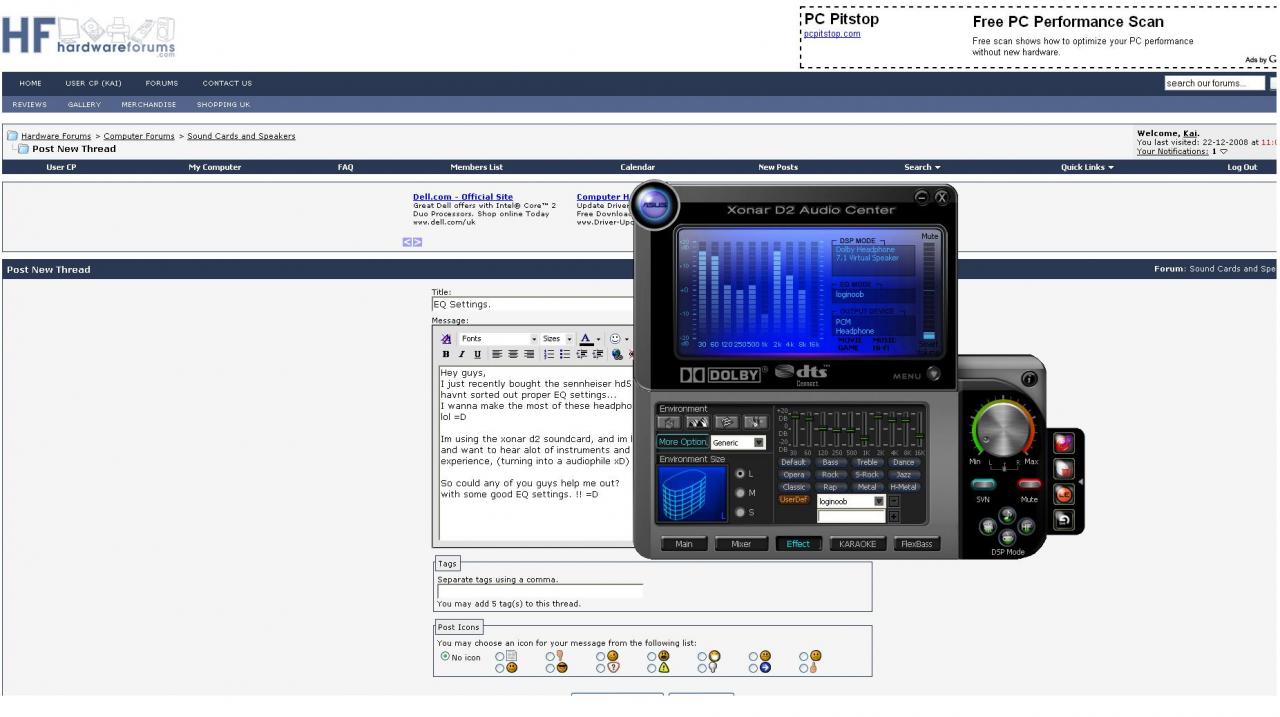Switch to the Effect tab
1280x717 pixels.
coord(798,544)
